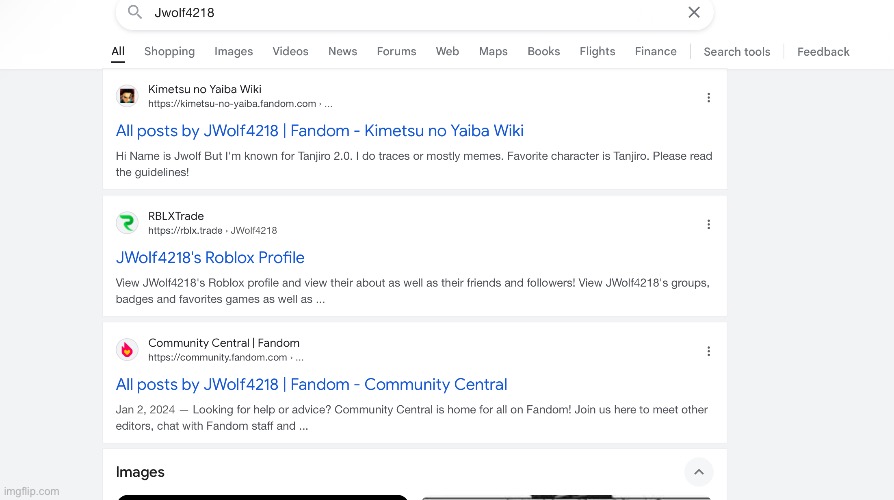Open the Maps tab
894x500 pixels.
493,51
